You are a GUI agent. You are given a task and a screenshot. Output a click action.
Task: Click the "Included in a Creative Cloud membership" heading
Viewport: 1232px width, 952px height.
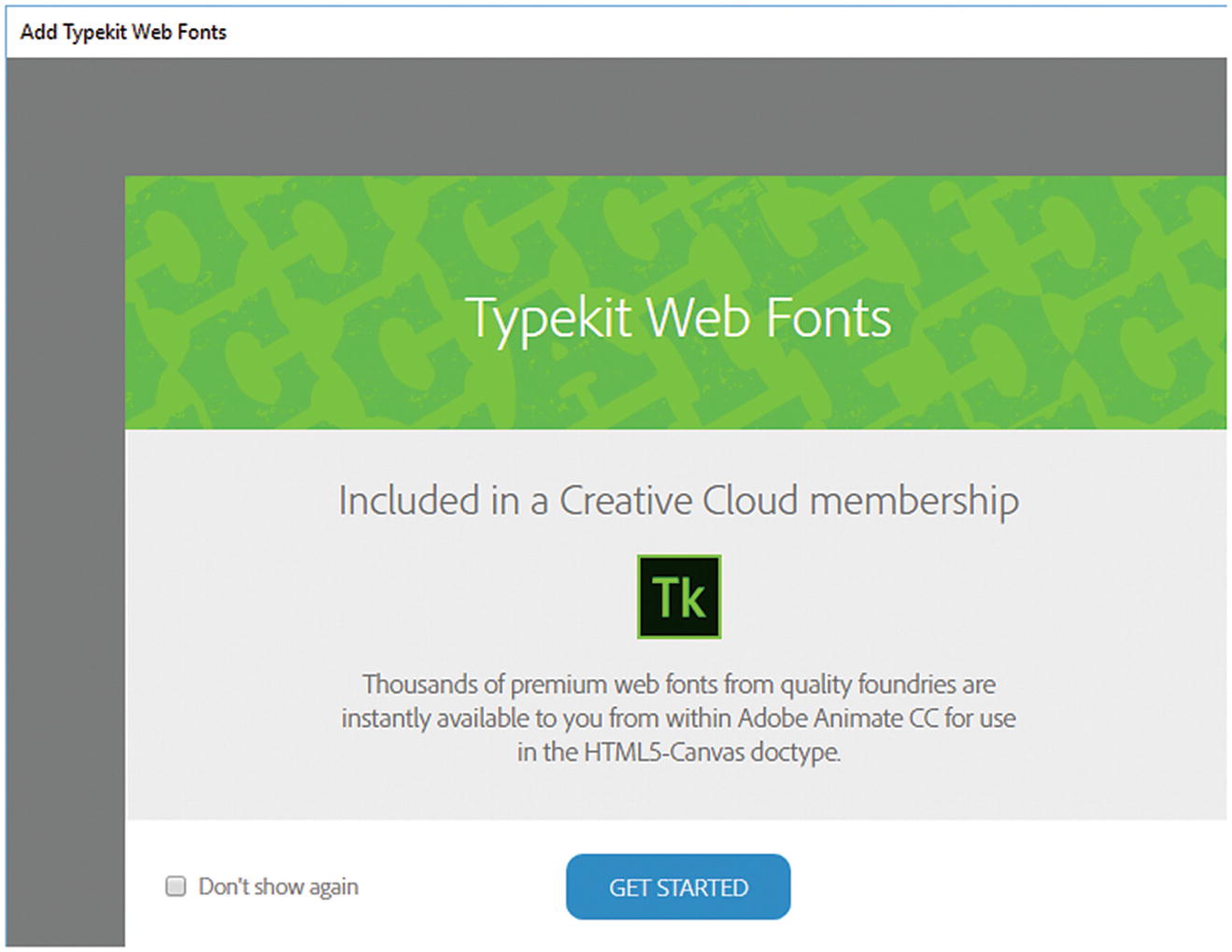678,501
